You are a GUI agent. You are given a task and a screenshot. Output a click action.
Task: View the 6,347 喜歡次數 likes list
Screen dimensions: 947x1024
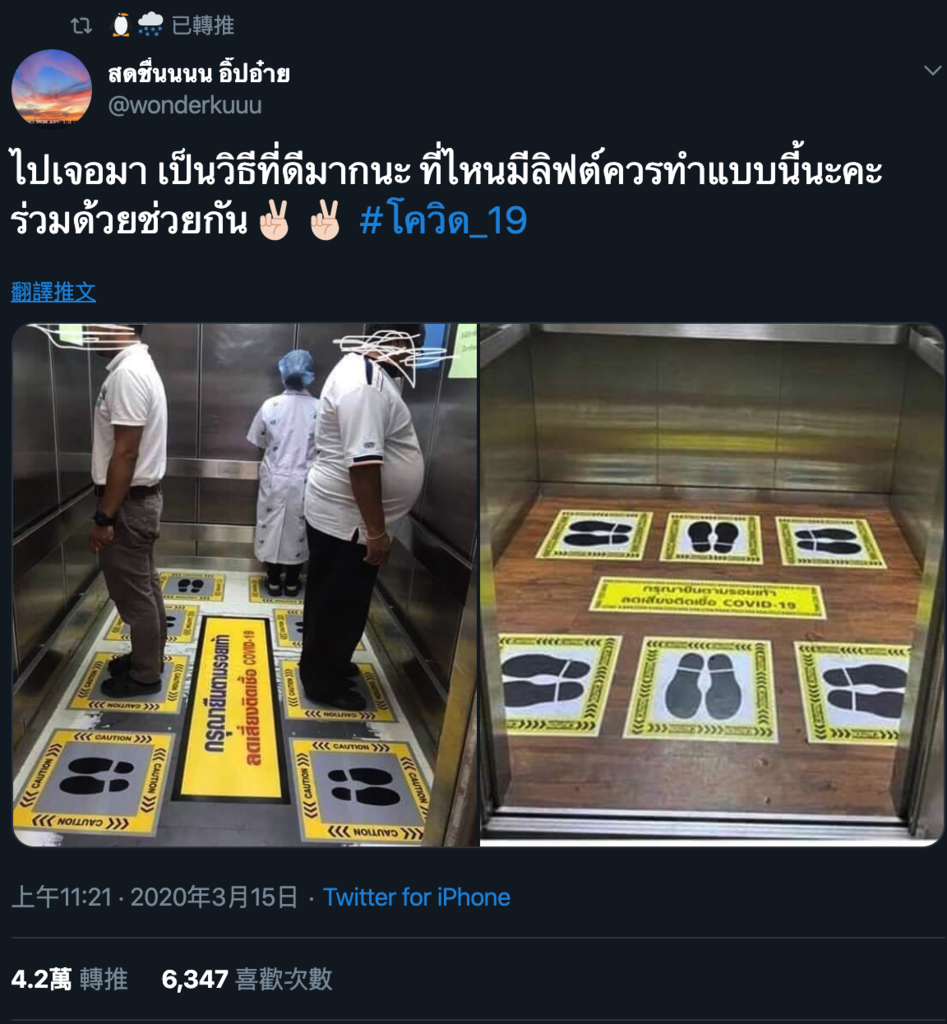[247, 979]
